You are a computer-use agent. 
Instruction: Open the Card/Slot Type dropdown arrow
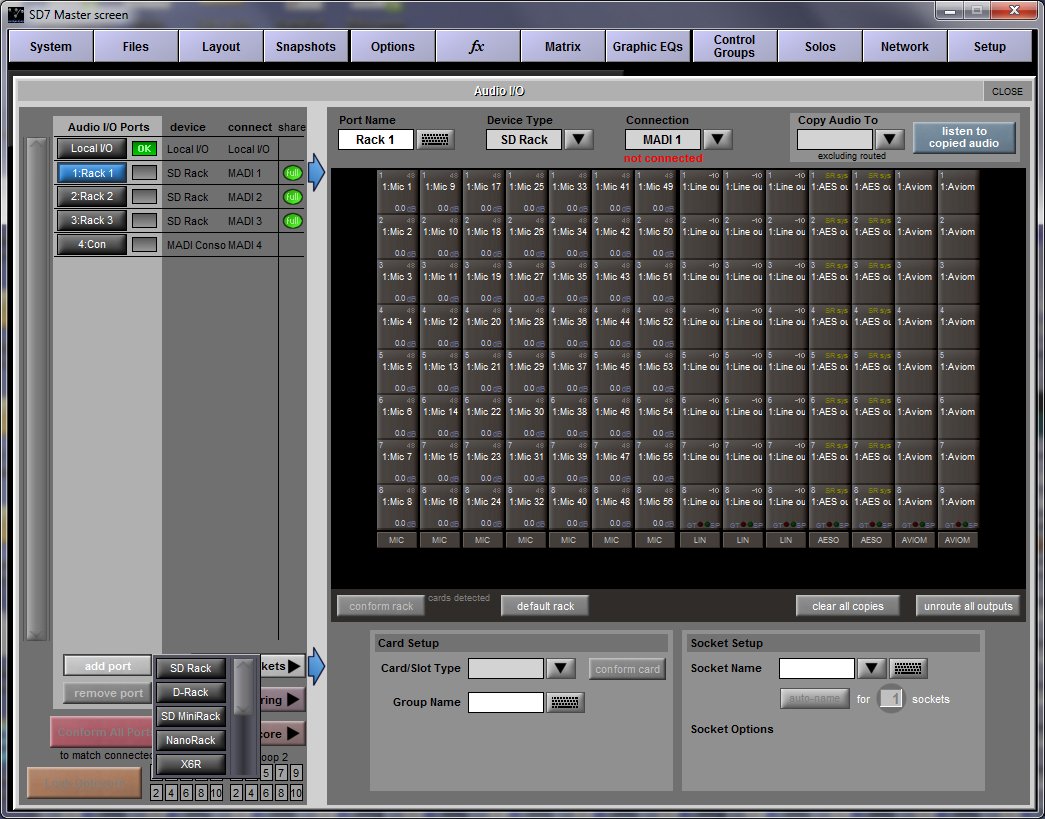click(x=560, y=668)
